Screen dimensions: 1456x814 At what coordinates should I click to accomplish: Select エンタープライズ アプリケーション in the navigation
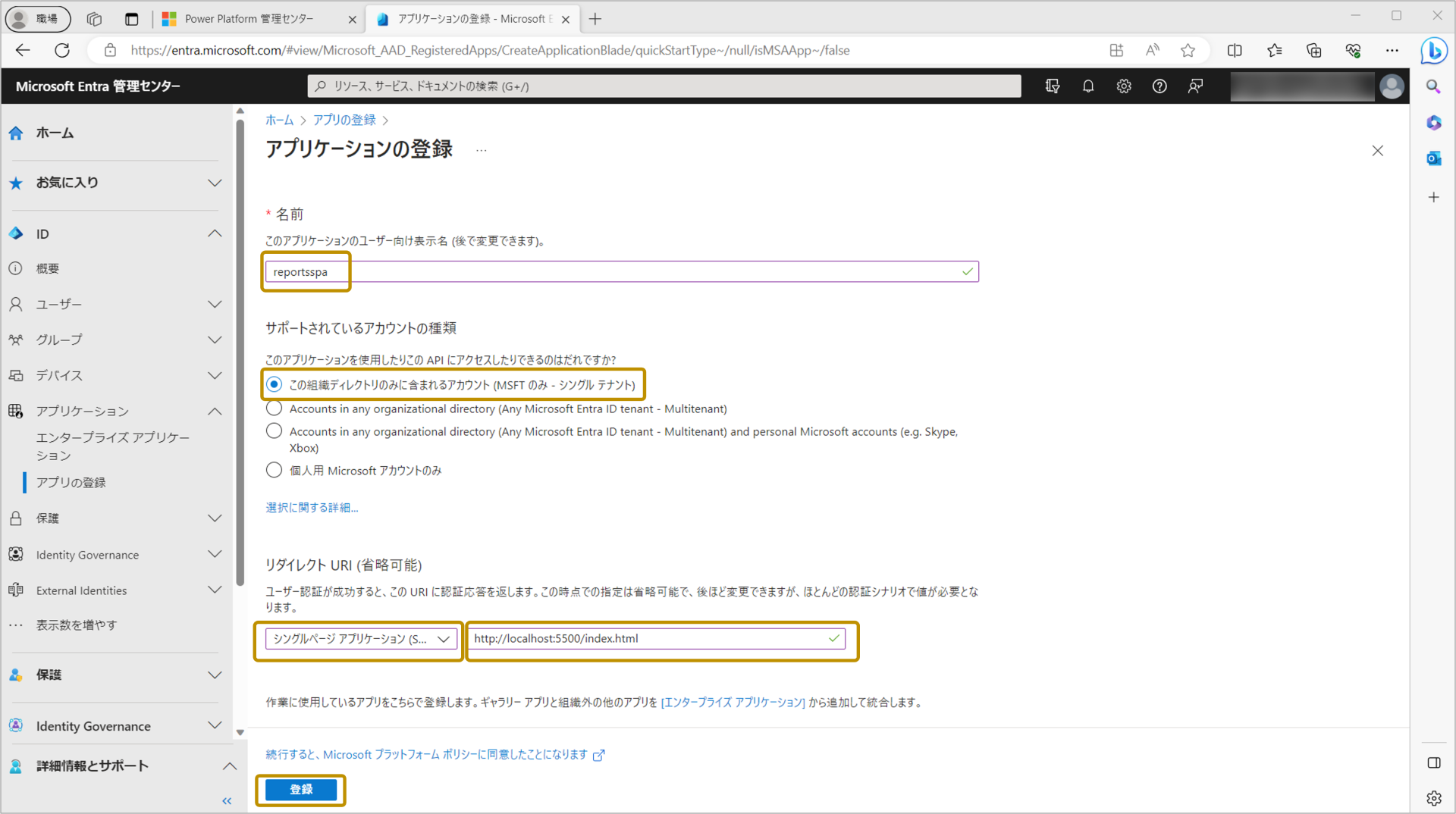(x=112, y=446)
